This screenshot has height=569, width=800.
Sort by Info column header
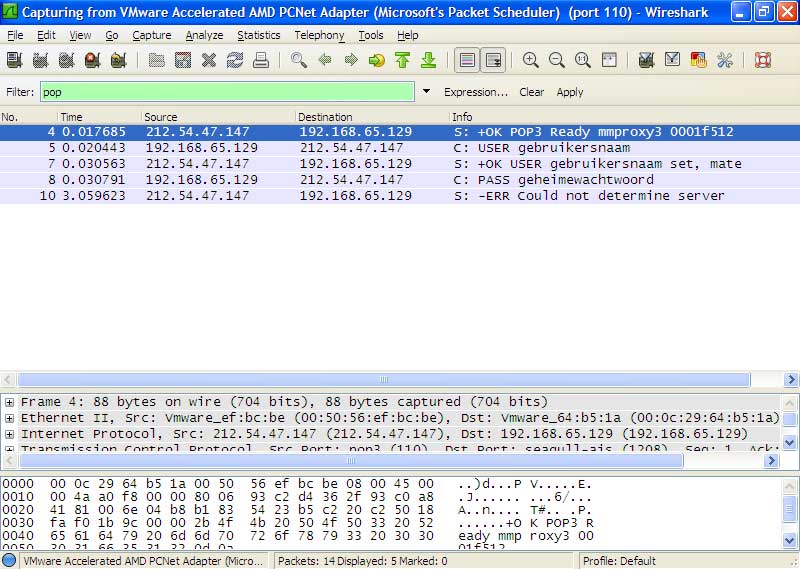[x=624, y=117]
